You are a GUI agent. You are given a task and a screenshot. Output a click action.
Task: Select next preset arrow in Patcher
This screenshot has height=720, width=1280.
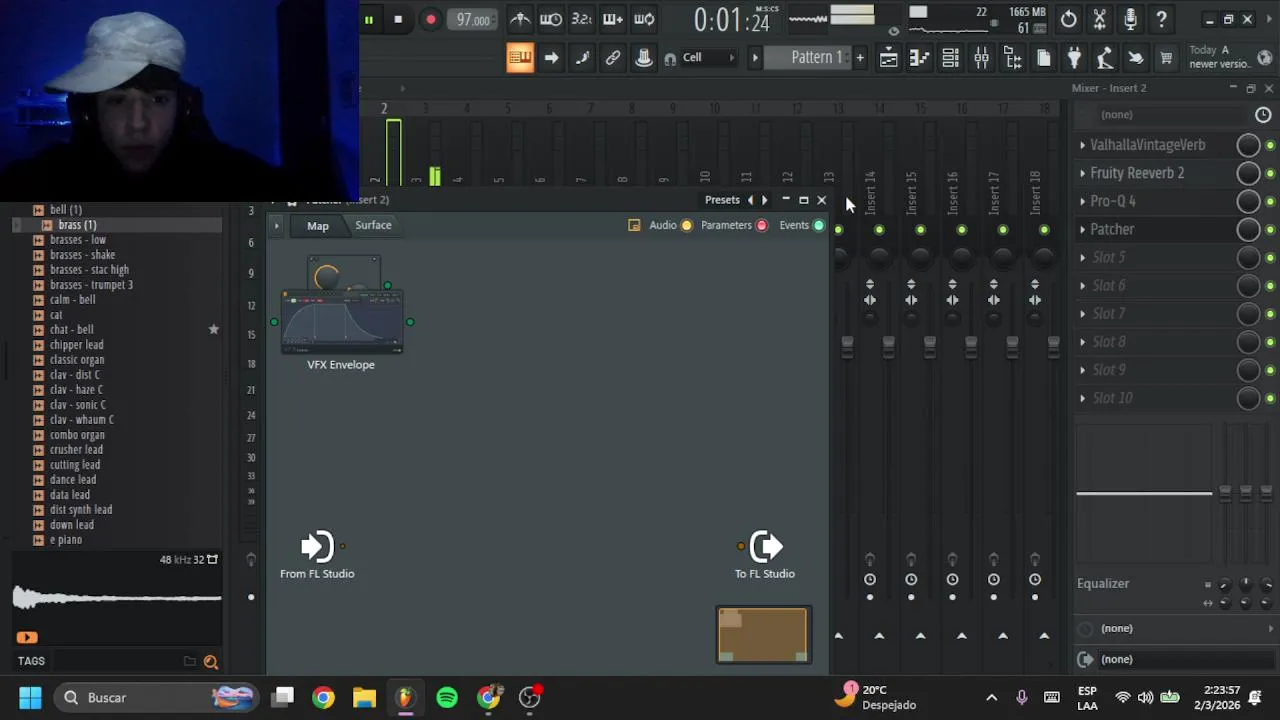pyautogui.click(x=765, y=200)
